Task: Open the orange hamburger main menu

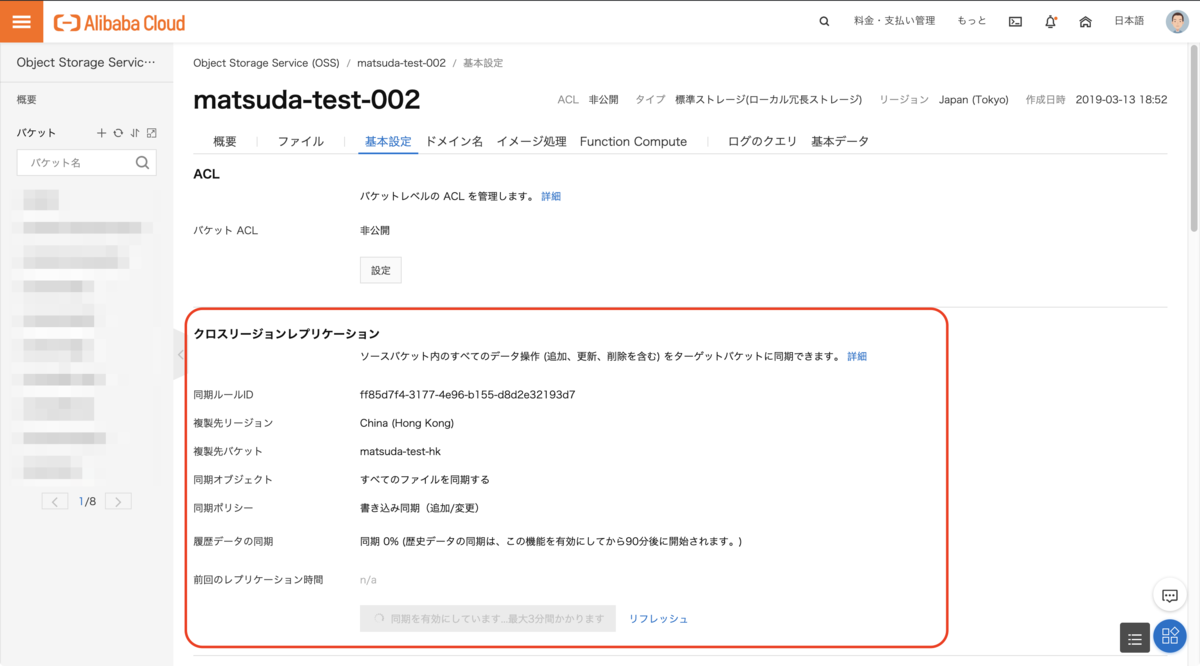Action: [21, 21]
